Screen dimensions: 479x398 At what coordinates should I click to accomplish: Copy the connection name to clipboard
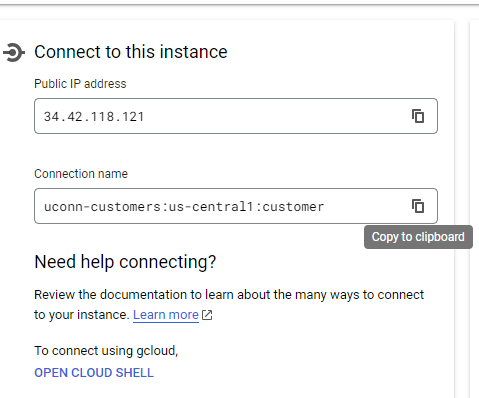point(418,206)
